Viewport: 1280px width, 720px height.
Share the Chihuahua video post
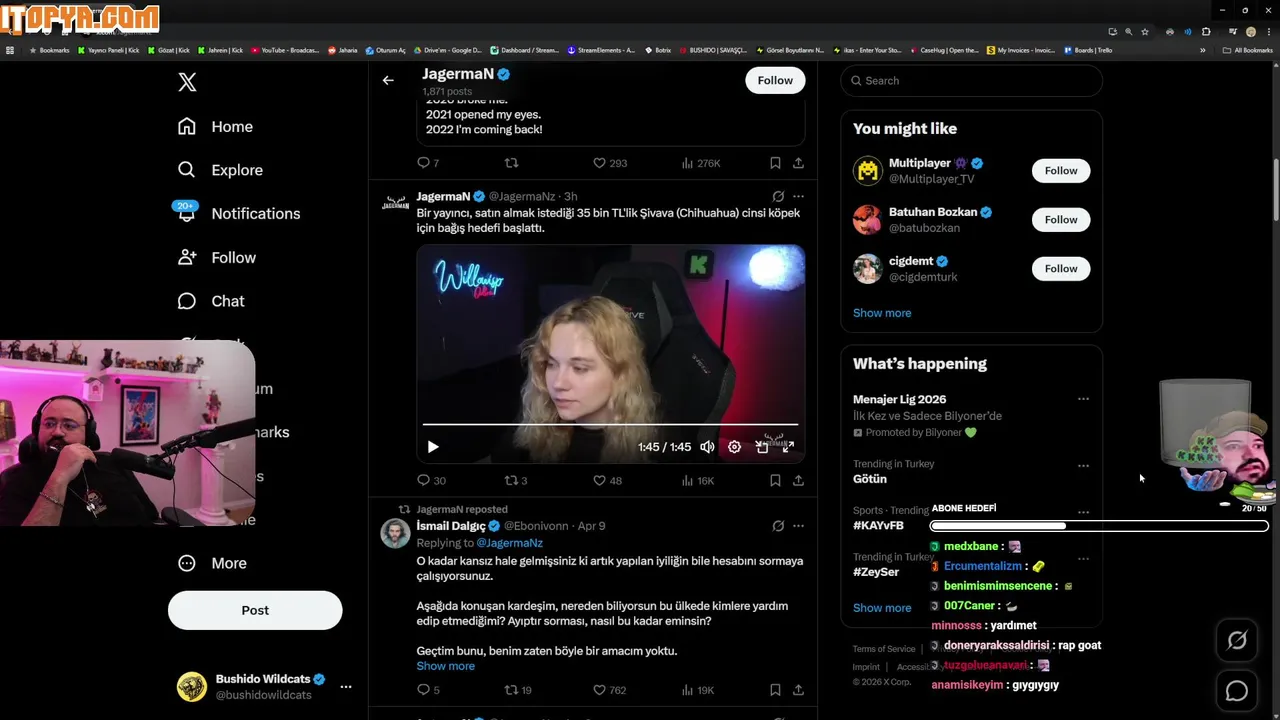[798, 480]
